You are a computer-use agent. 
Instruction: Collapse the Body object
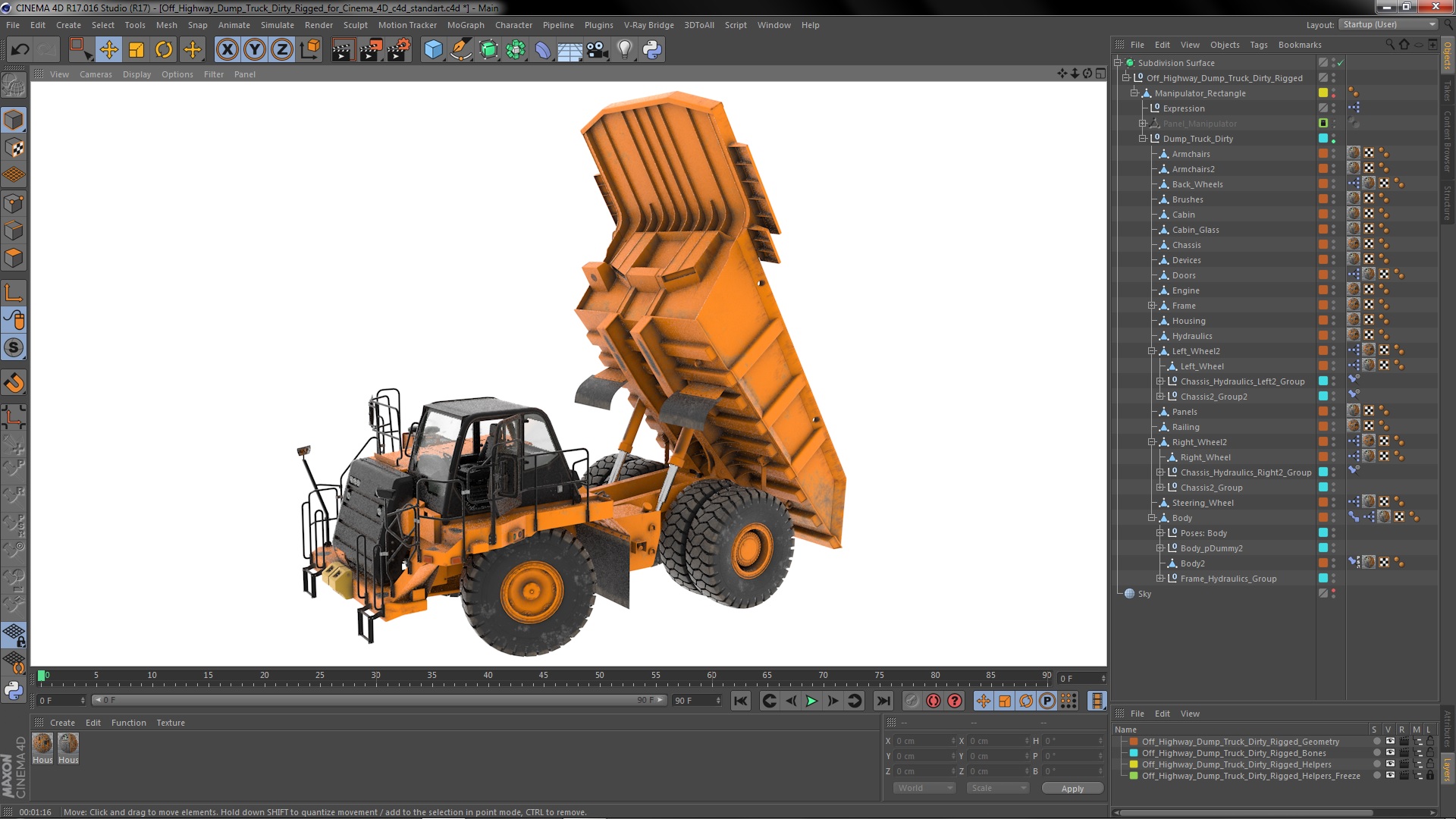pos(1151,518)
